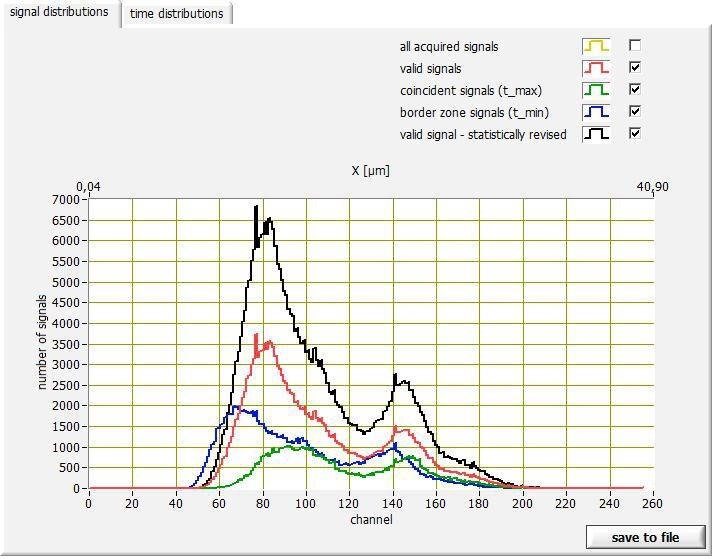Switch to the time distributions tab
The image size is (720, 559).
pyautogui.click(x=176, y=14)
